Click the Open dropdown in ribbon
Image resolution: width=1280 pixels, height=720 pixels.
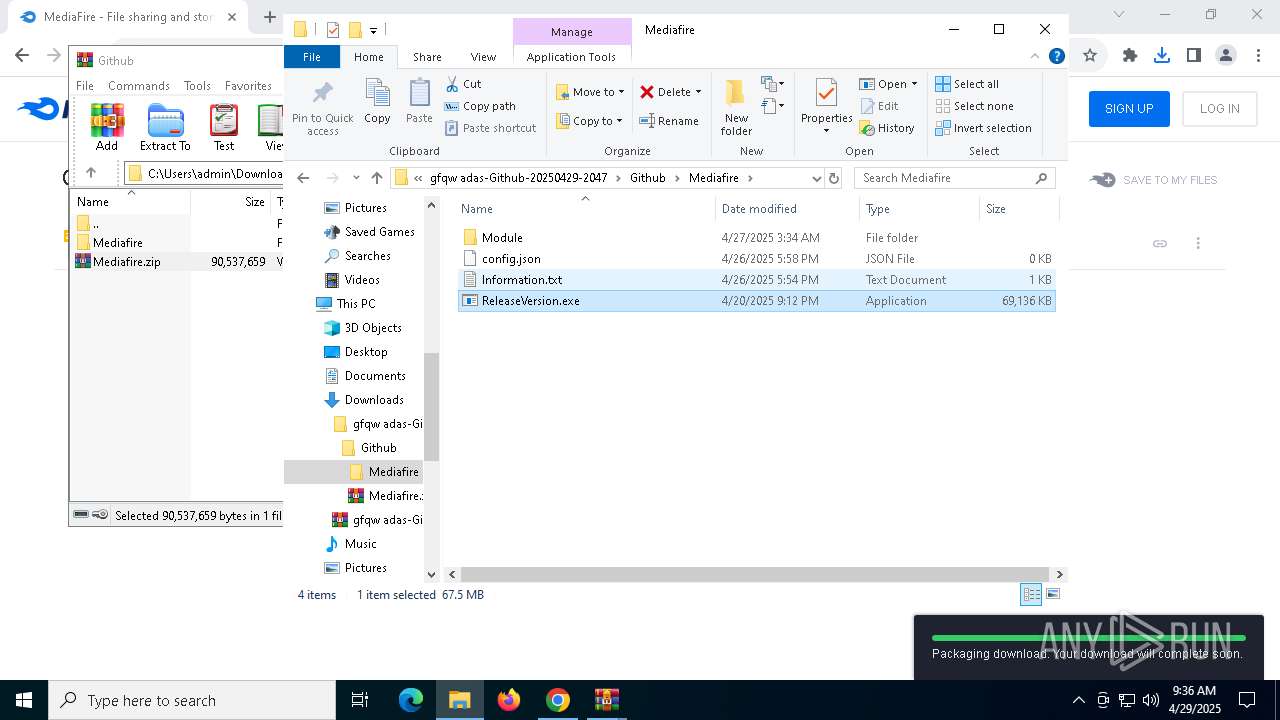tap(888, 84)
